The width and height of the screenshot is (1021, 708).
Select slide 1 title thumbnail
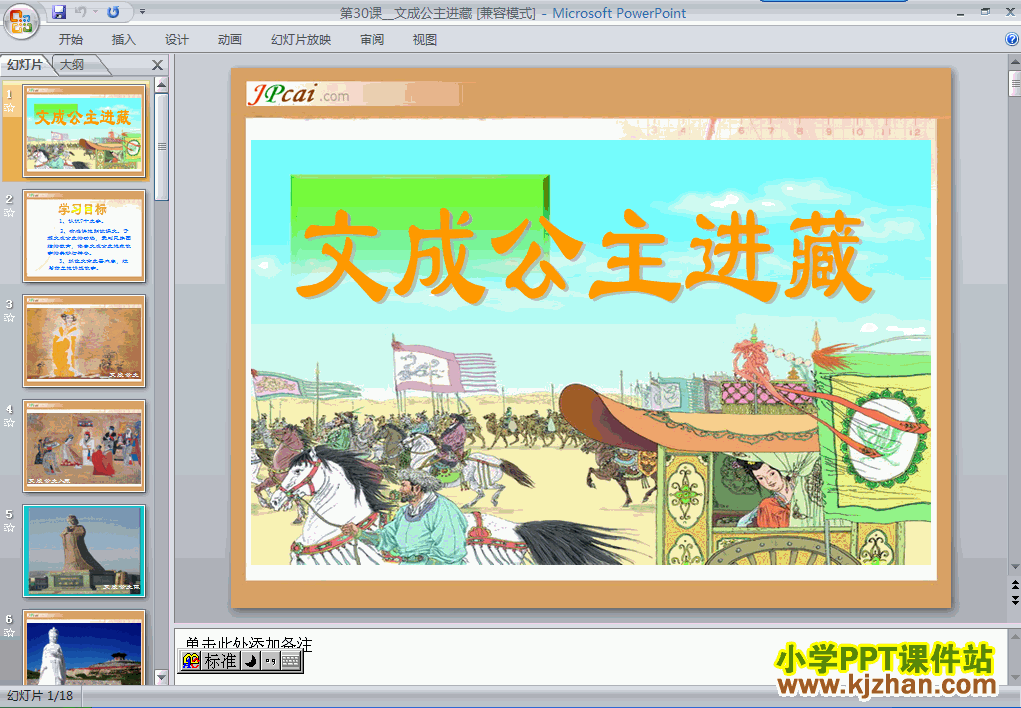tap(84, 131)
